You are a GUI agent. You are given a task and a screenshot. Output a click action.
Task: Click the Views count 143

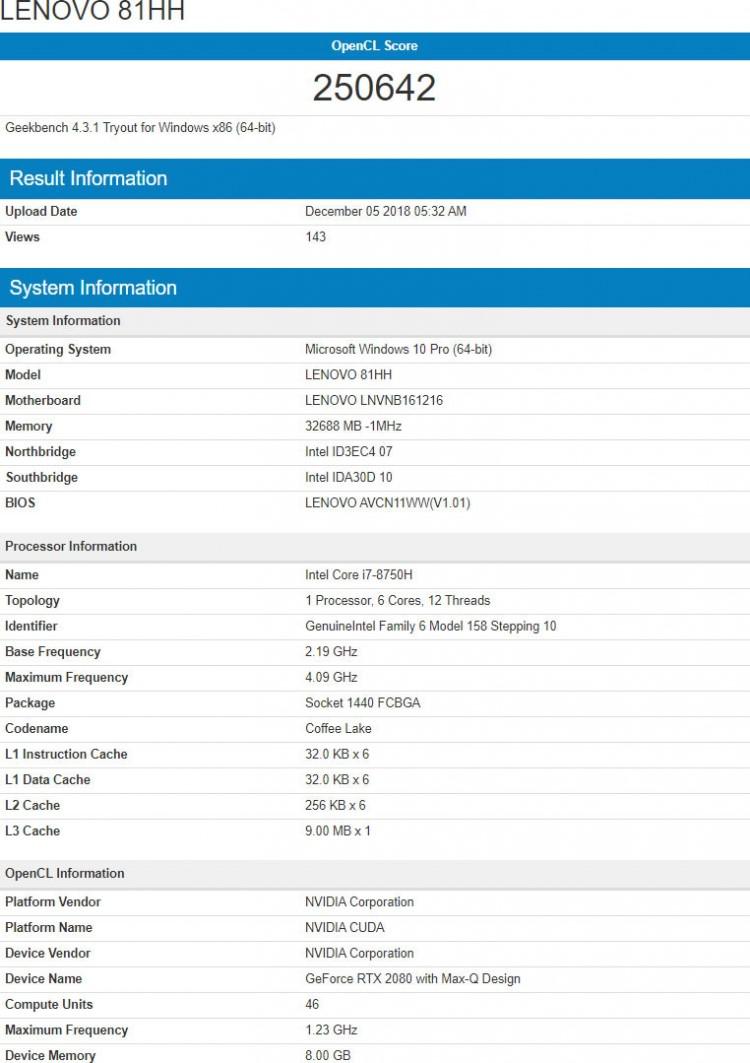(x=316, y=237)
